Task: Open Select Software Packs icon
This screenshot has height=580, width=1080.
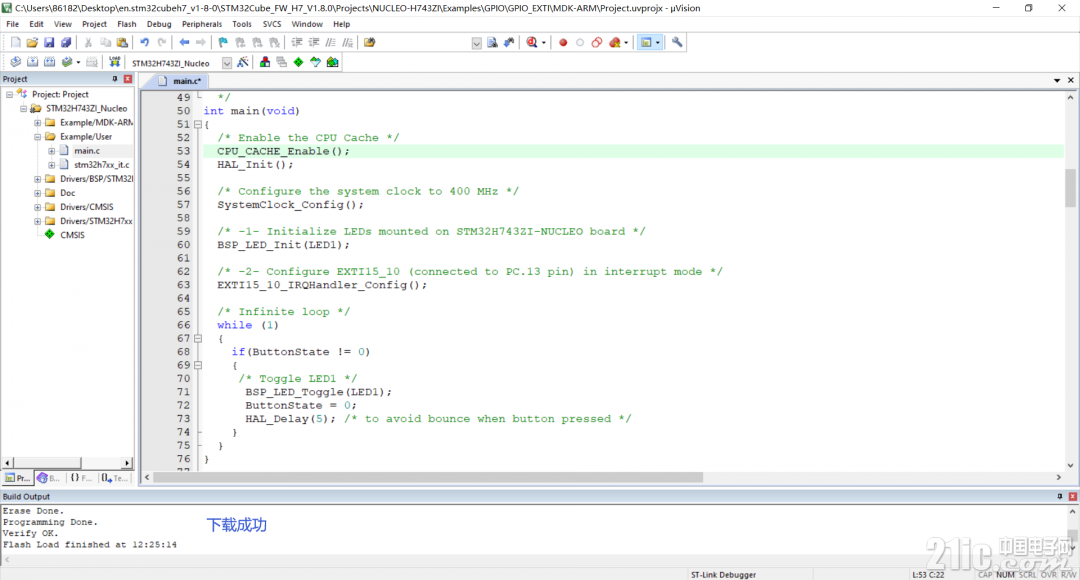Action: pyautogui.click(x=315, y=62)
